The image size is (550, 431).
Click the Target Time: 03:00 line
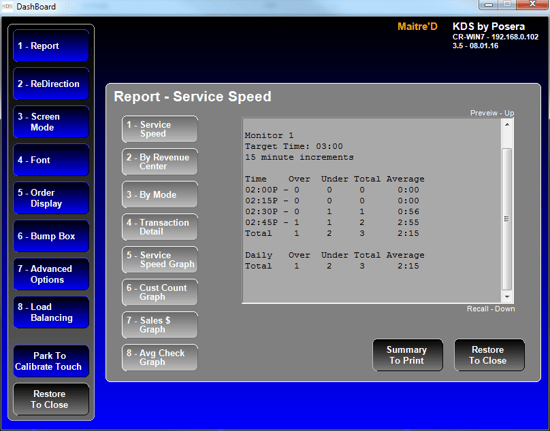(x=294, y=146)
